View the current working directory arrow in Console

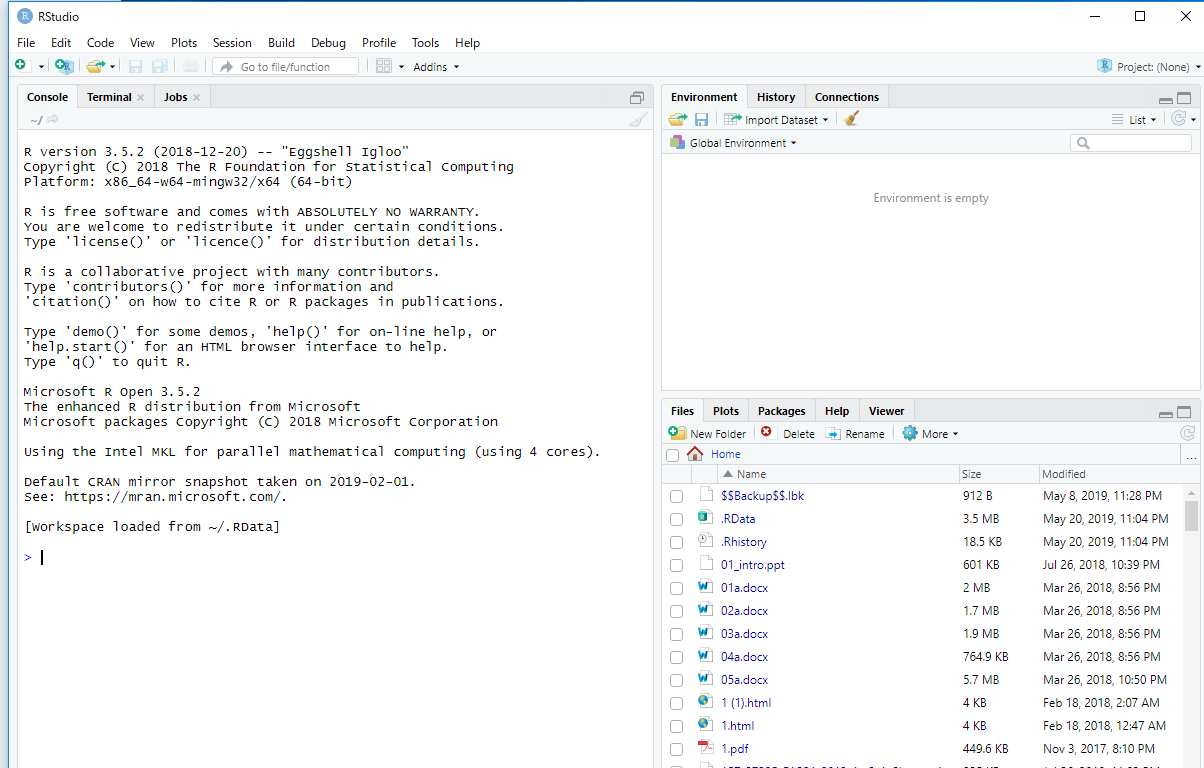click(x=52, y=120)
